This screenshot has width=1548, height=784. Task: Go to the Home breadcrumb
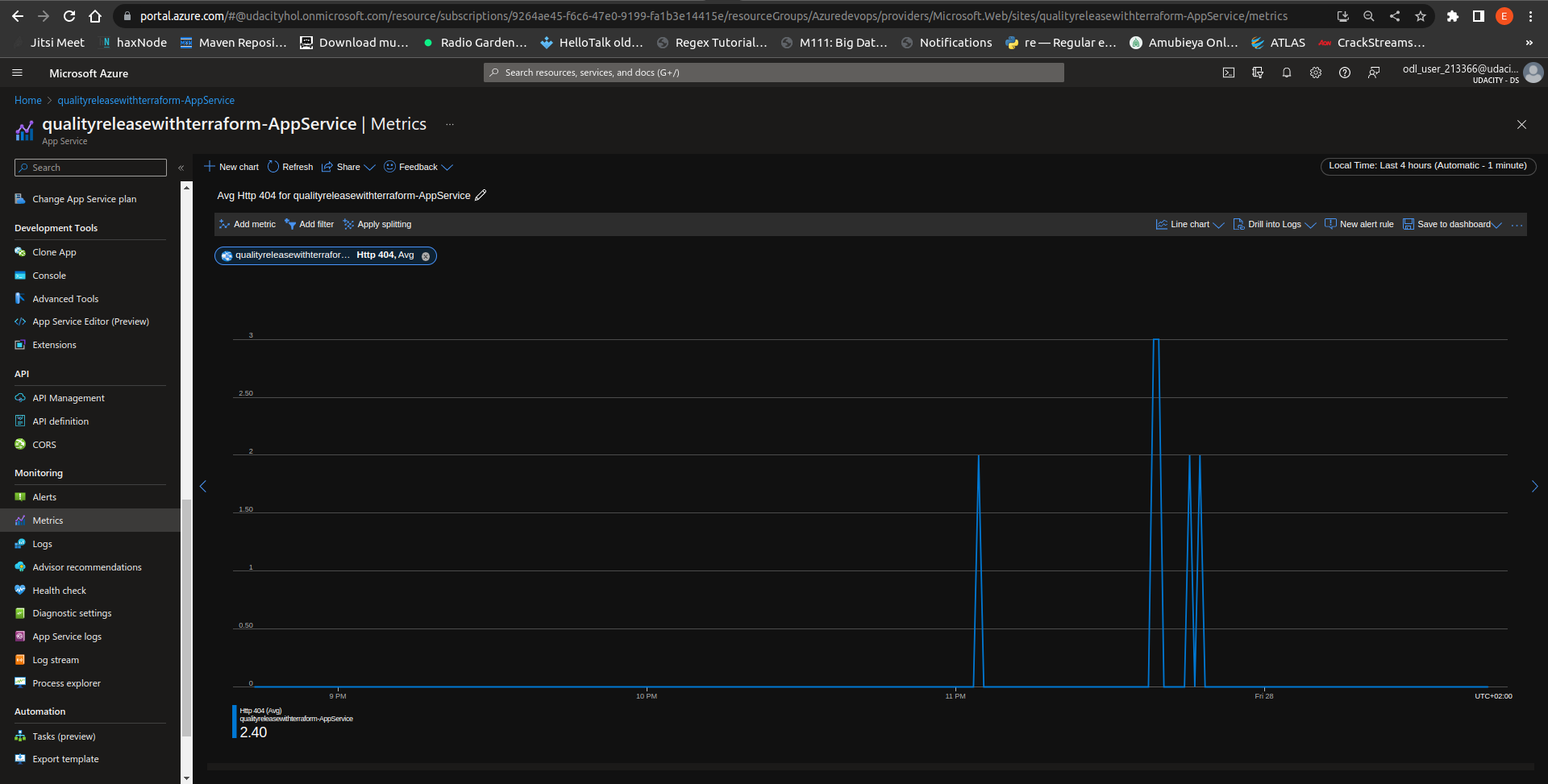point(27,101)
